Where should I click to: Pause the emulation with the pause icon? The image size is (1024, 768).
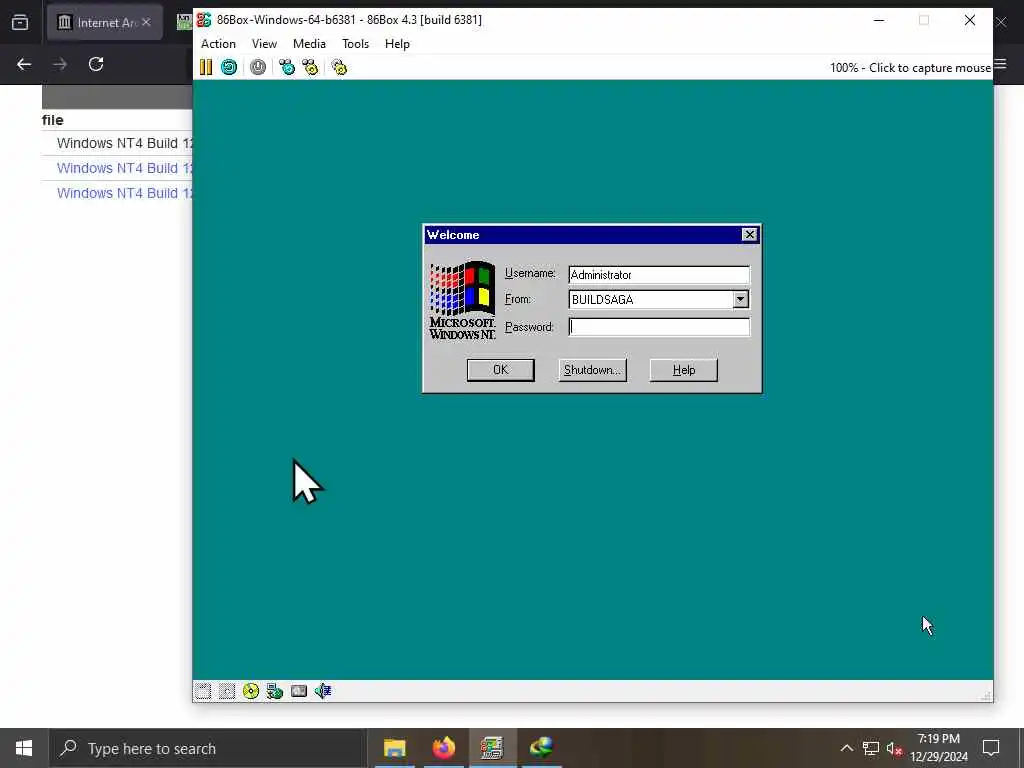click(x=206, y=67)
